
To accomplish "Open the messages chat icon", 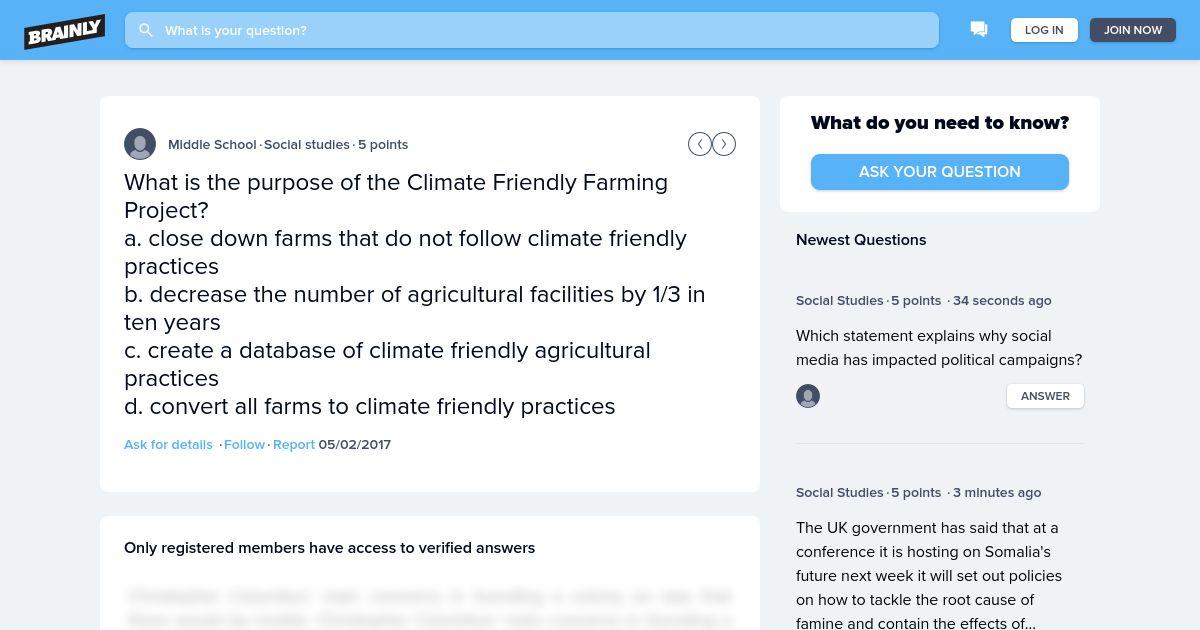I will click(979, 30).
